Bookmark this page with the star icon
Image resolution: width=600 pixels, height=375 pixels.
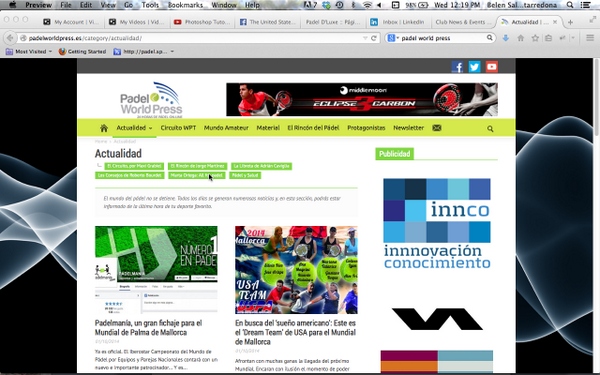coord(535,38)
